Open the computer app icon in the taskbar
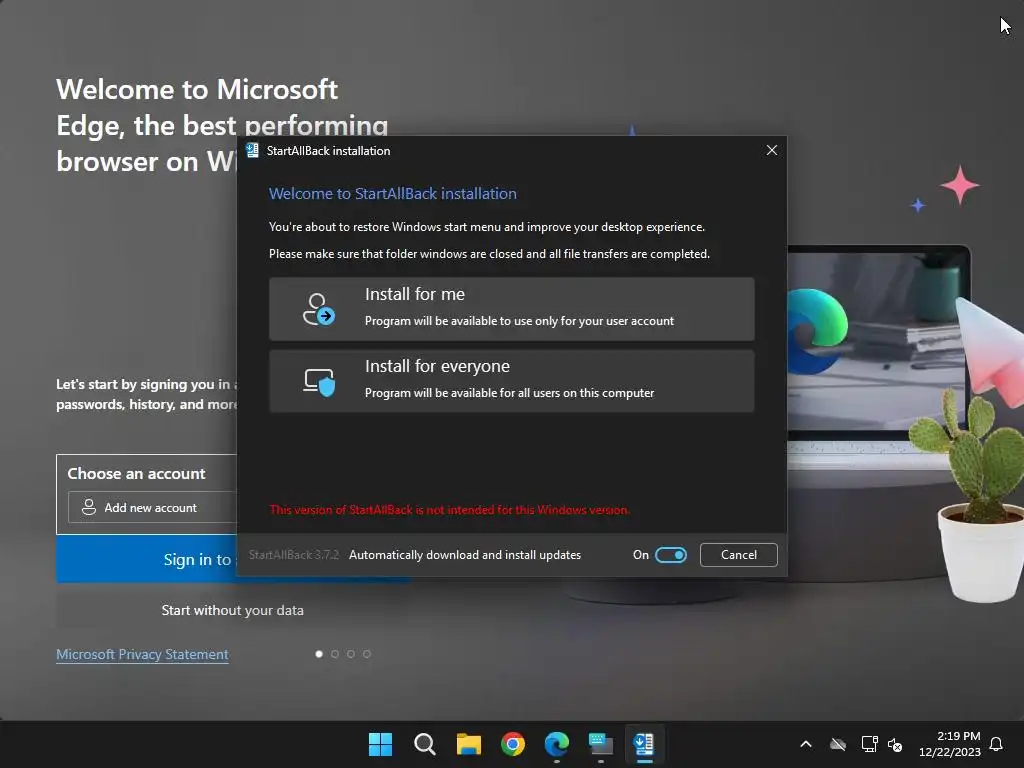This screenshot has width=1024, height=768. 601,744
